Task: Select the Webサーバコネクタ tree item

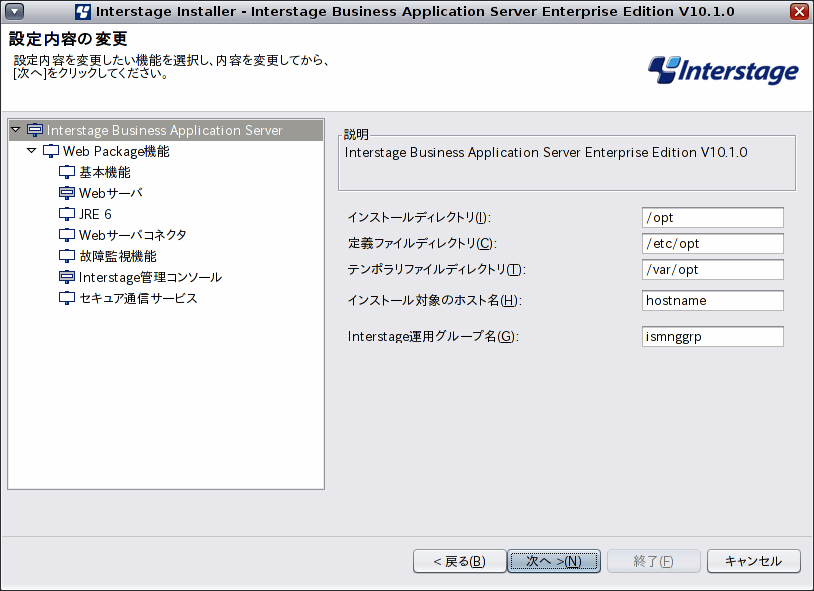Action: (132, 235)
